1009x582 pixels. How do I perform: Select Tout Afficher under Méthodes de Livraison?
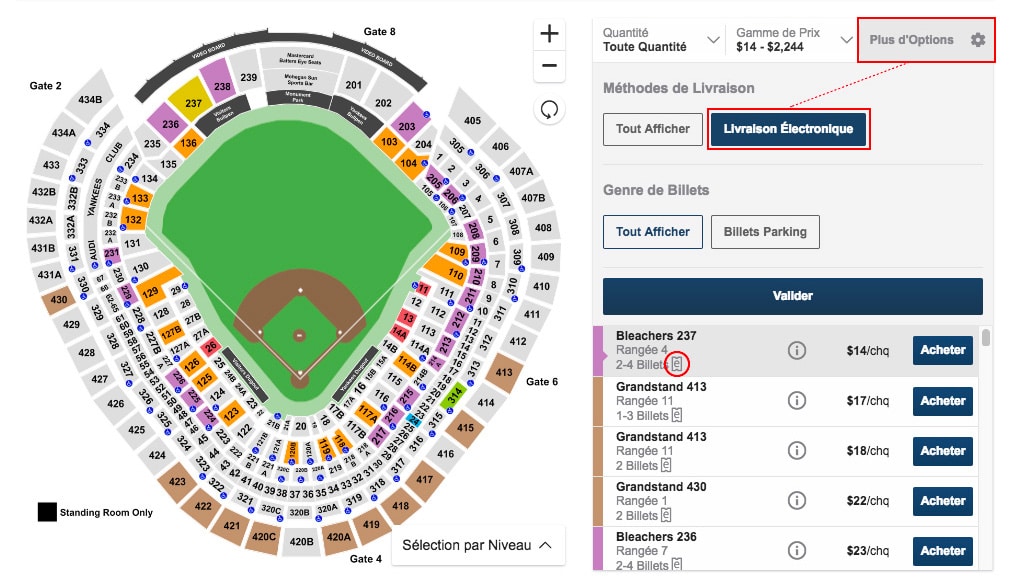pos(653,129)
